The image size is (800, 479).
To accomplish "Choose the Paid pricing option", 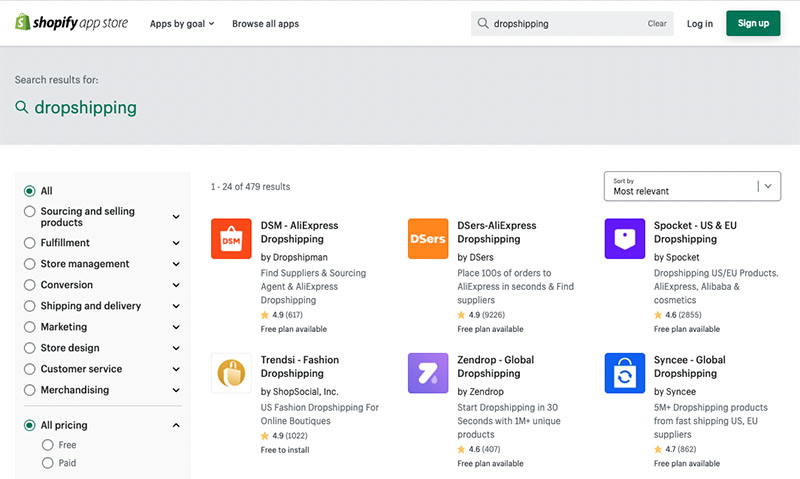I will tap(47, 463).
